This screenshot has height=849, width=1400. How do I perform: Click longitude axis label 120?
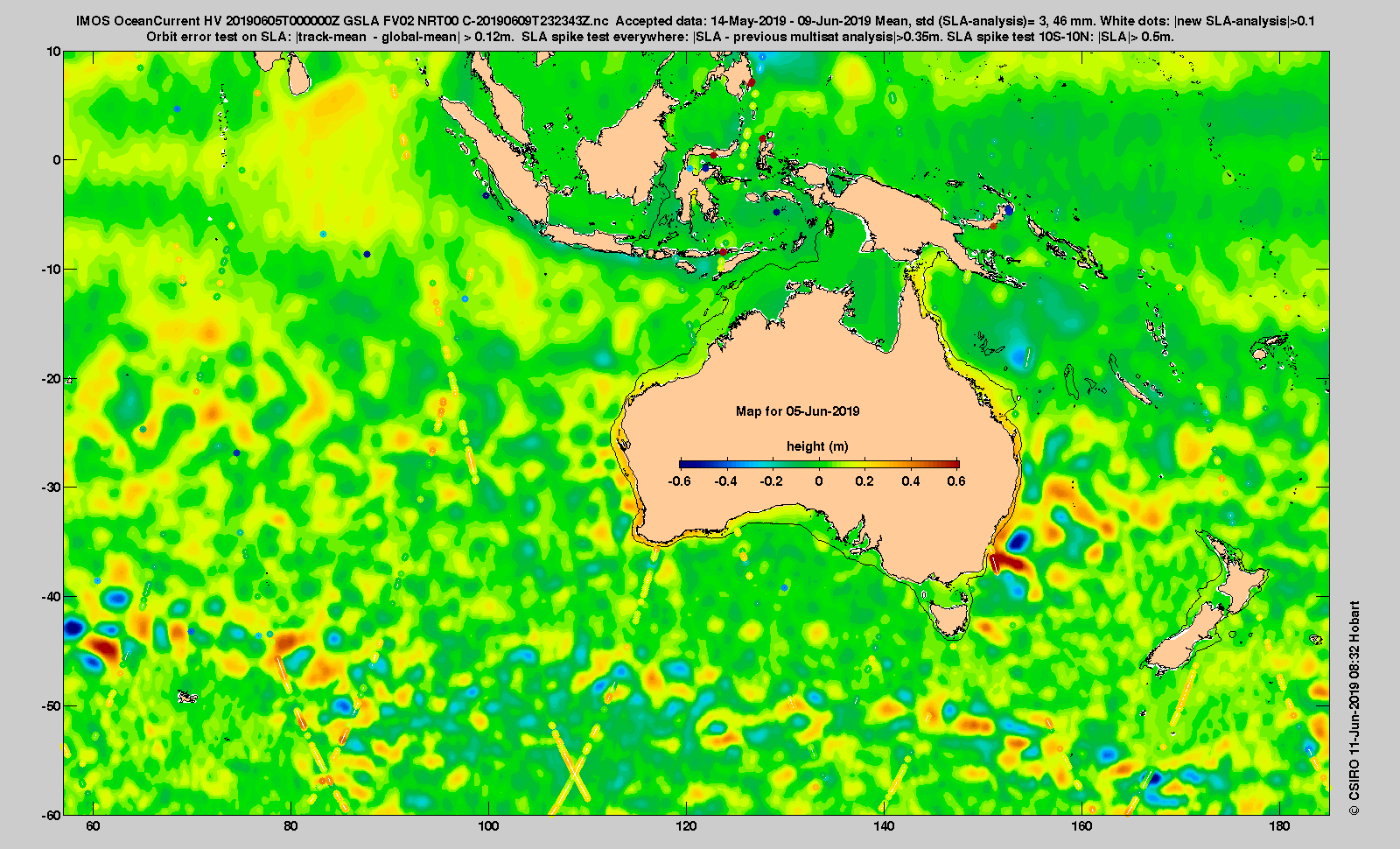click(686, 826)
